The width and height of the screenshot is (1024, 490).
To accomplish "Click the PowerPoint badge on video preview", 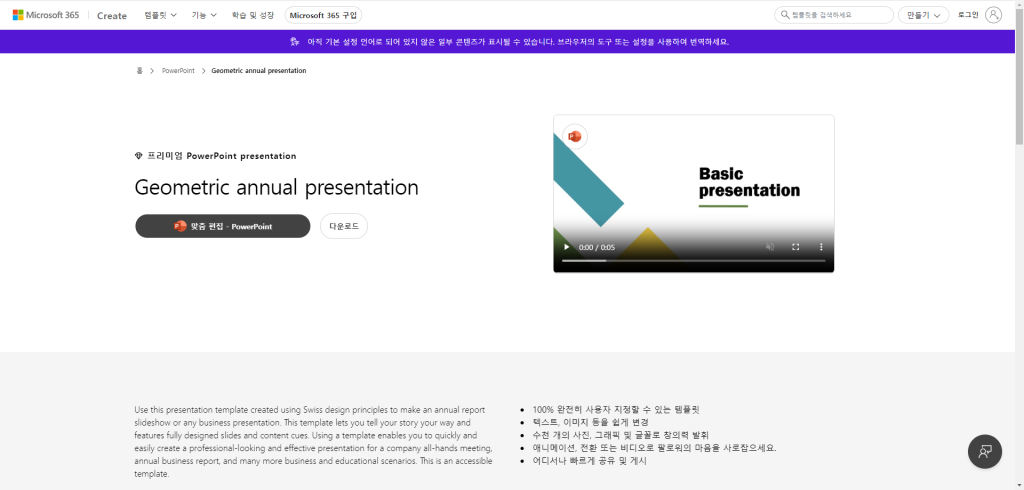I will (575, 137).
